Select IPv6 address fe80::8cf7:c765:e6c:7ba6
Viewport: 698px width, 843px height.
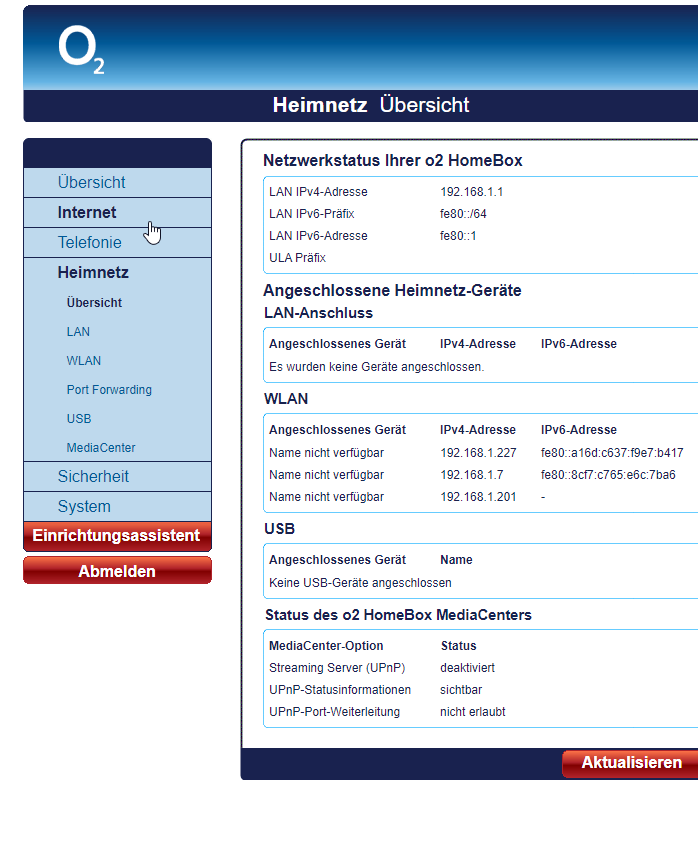click(608, 475)
